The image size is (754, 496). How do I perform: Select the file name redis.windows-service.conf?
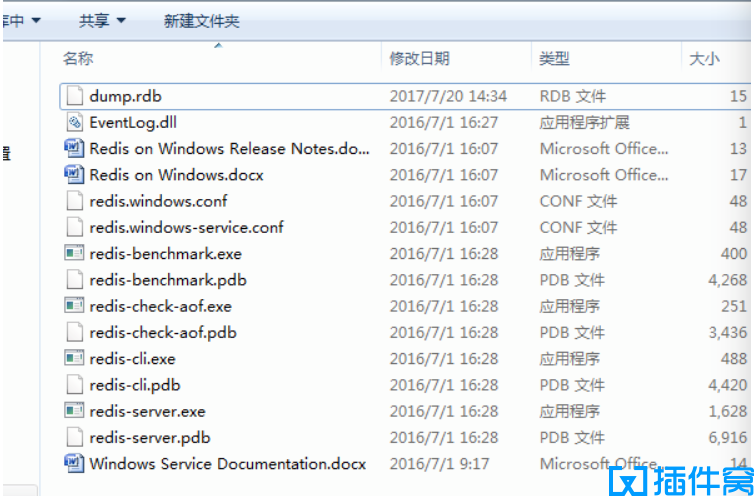[187, 227]
